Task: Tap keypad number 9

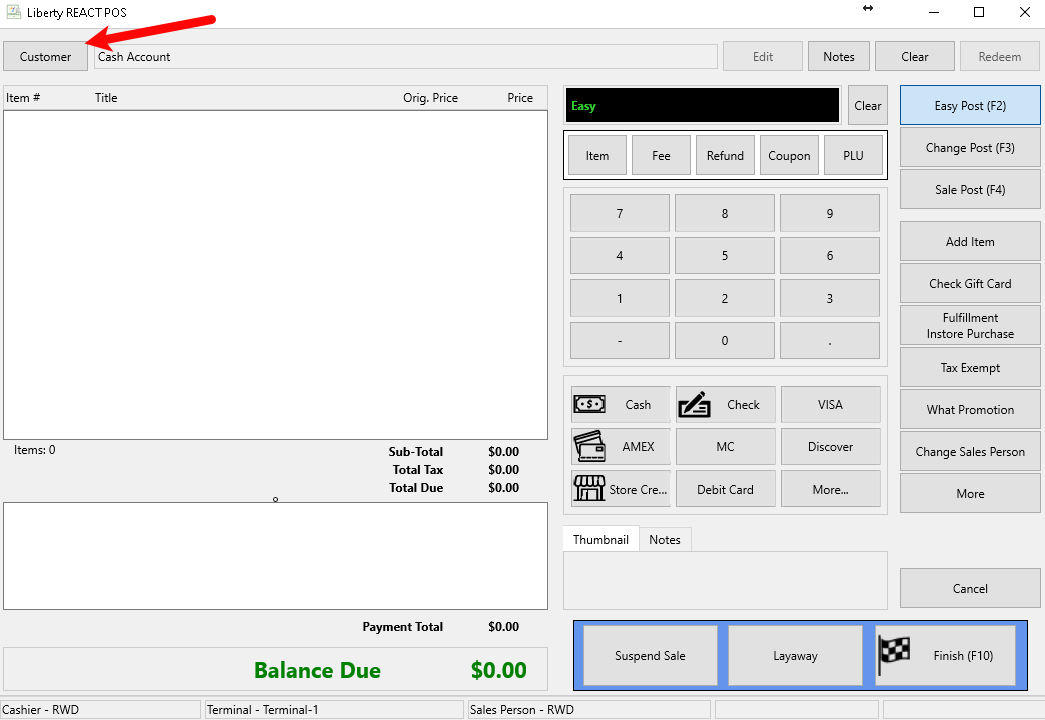Action: click(x=830, y=213)
